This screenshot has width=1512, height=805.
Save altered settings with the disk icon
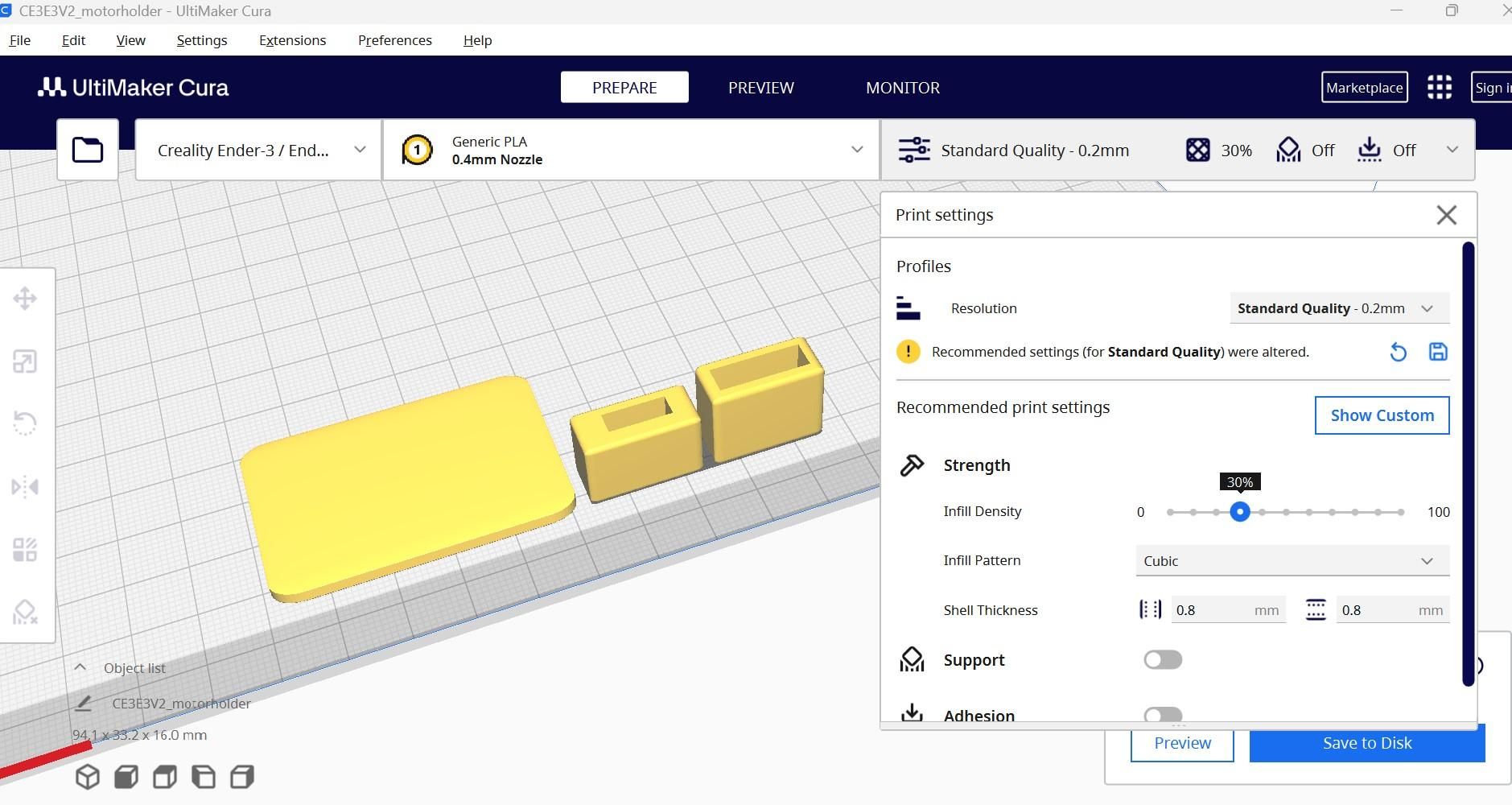[1438, 352]
